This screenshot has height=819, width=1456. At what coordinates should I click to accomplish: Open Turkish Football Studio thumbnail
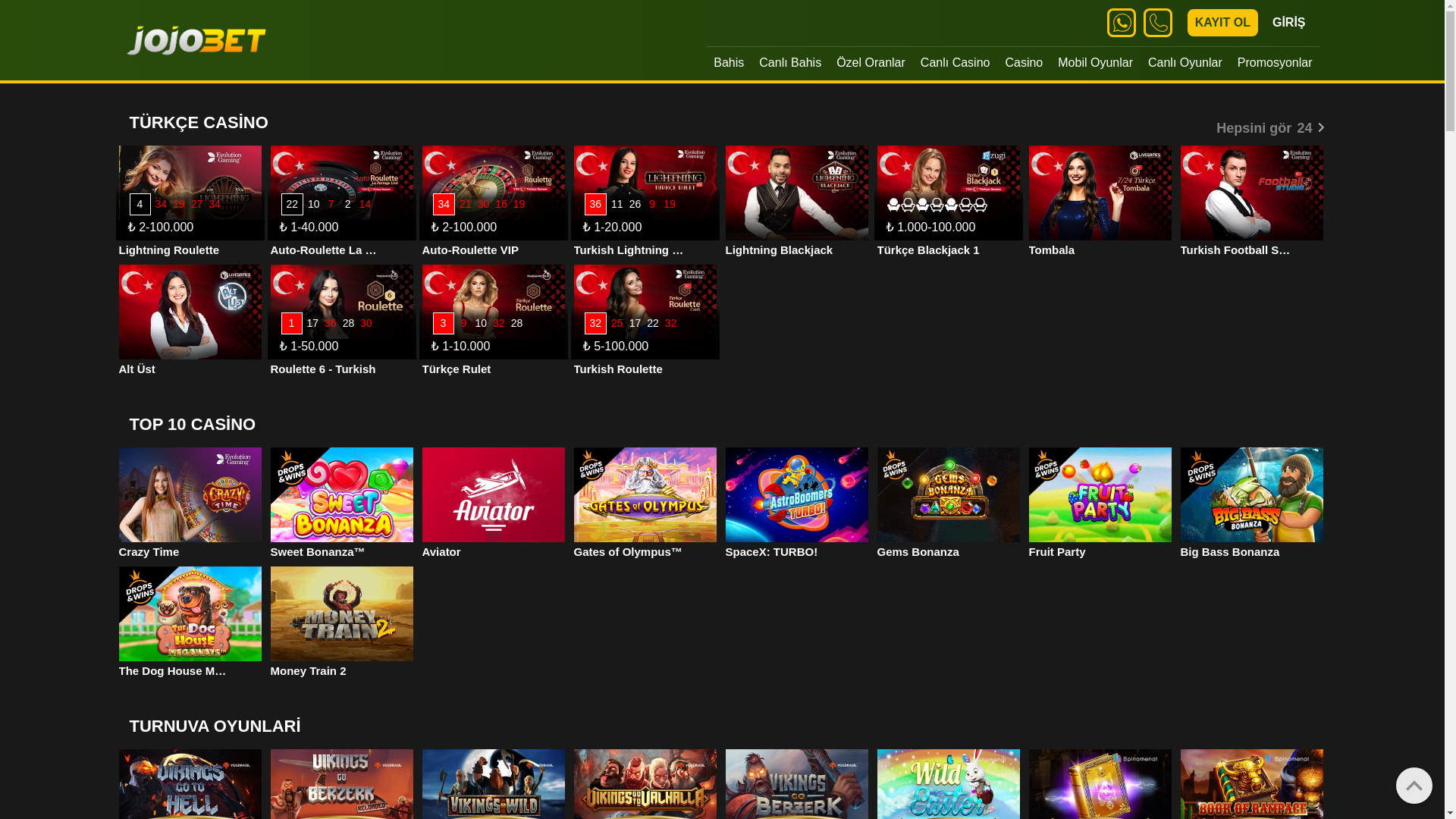[1251, 193]
